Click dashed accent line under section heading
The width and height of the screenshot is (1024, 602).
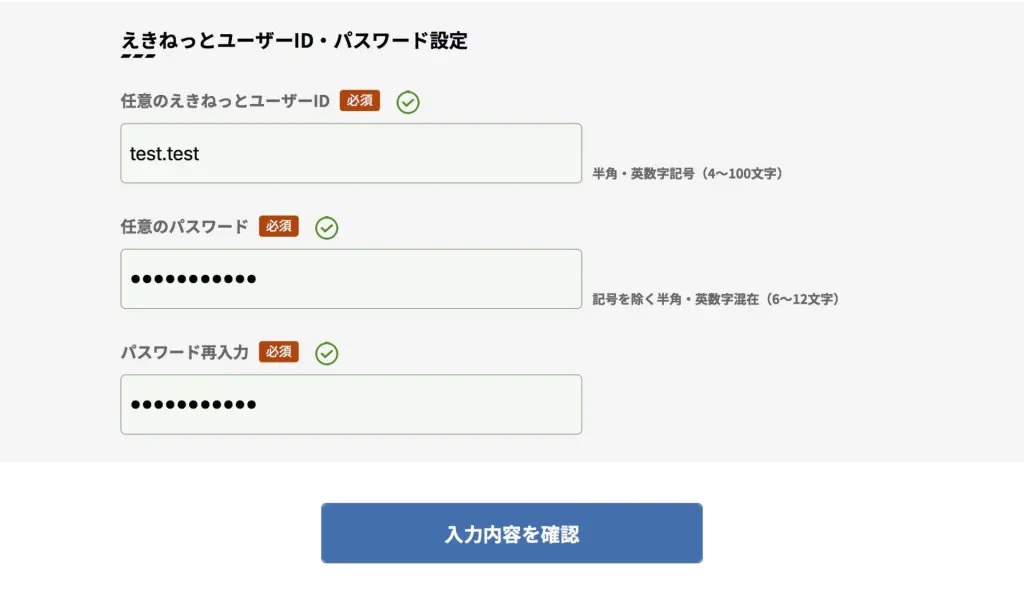138,56
